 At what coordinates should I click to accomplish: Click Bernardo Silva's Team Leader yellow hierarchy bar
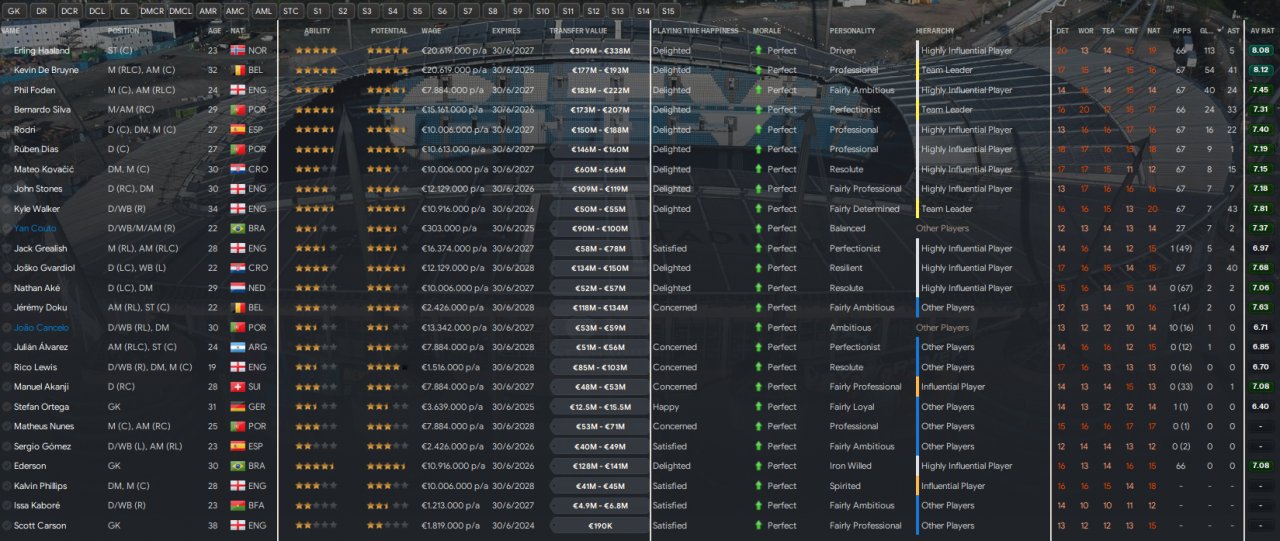917,110
